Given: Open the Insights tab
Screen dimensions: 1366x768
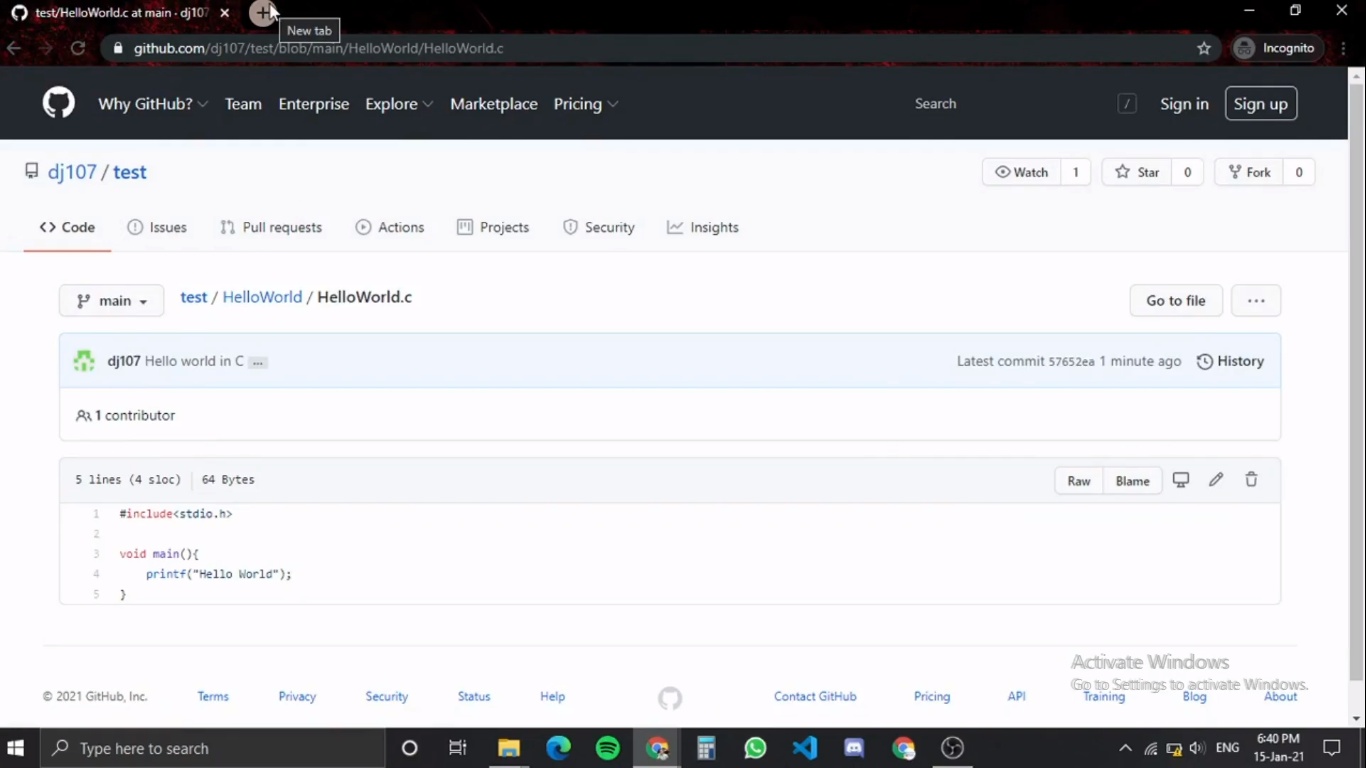Looking at the screenshot, I should [x=703, y=227].
